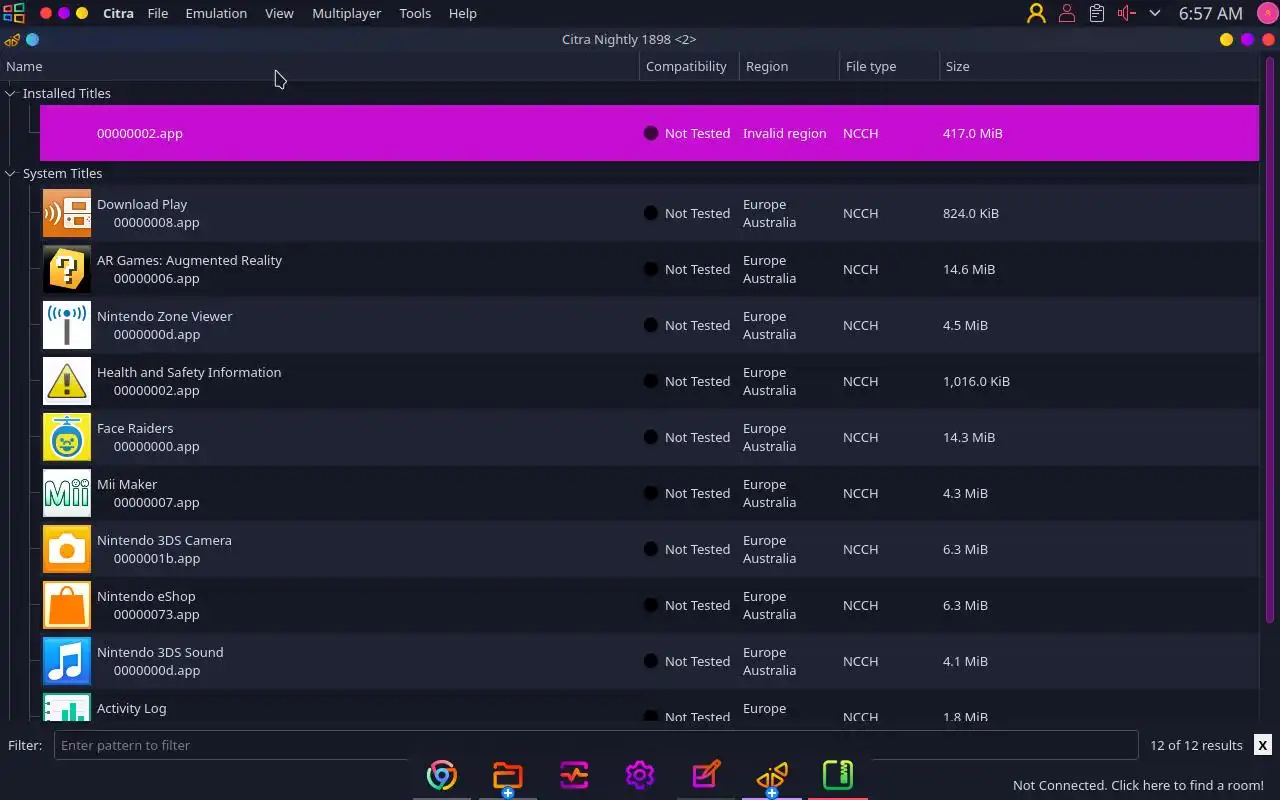Image resolution: width=1280 pixels, height=800 pixels.
Task: Click Not Connected find a room link
Action: [x=1138, y=786]
